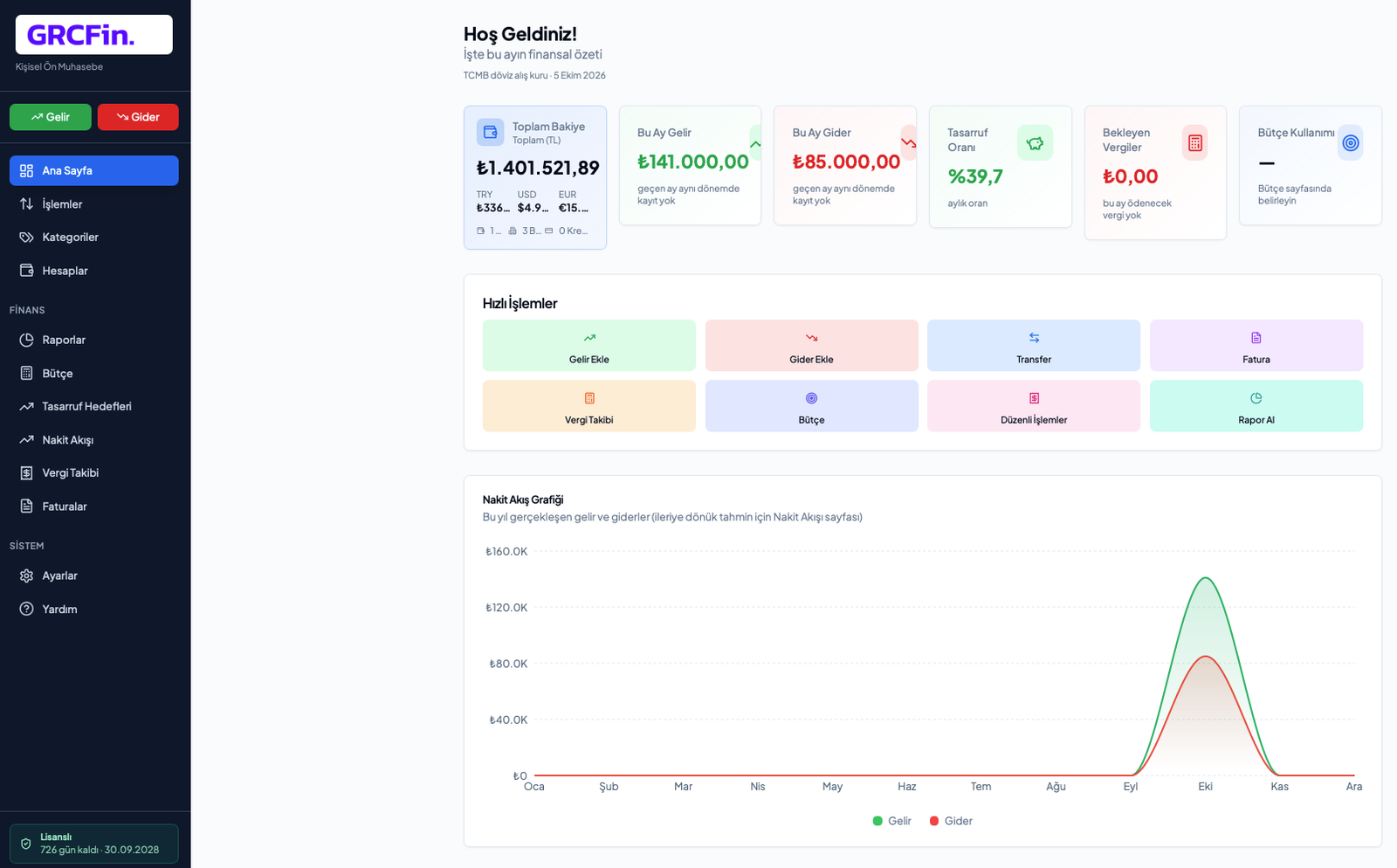
Task: Click the Tasarruf Hedefleri trend icon
Action: coord(27,406)
